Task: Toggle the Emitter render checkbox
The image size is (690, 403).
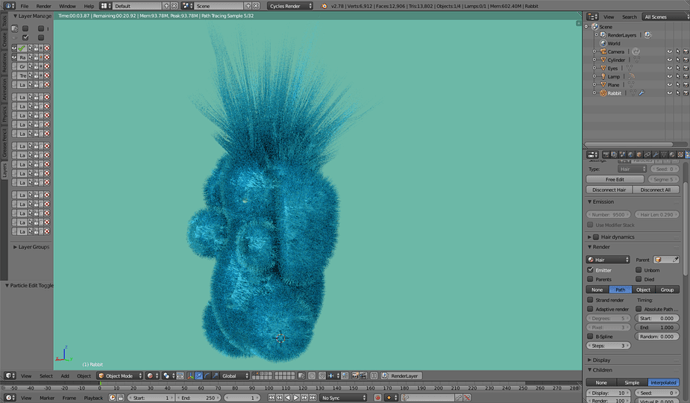Action: [590, 270]
